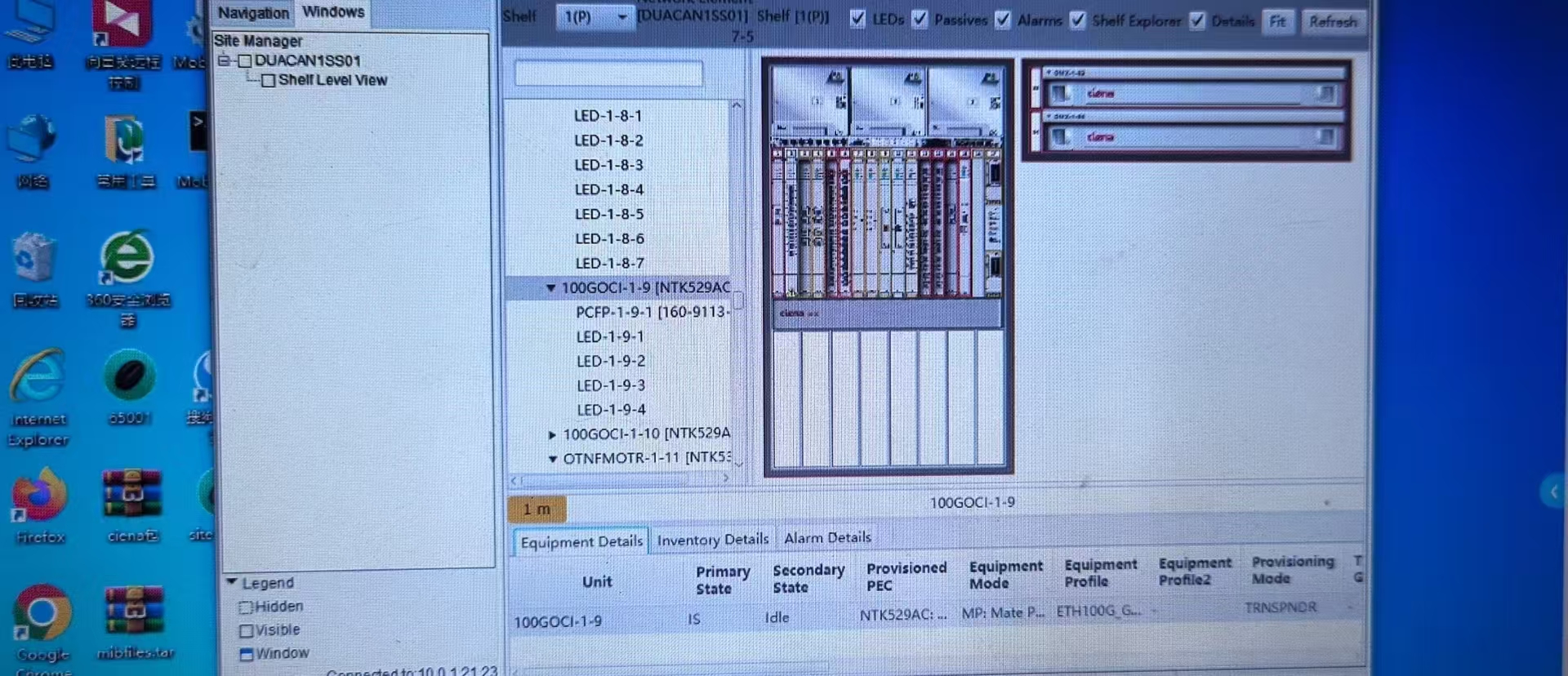Image resolution: width=1568 pixels, height=676 pixels.
Task: Click the Primary State column header
Action: pos(723,580)
